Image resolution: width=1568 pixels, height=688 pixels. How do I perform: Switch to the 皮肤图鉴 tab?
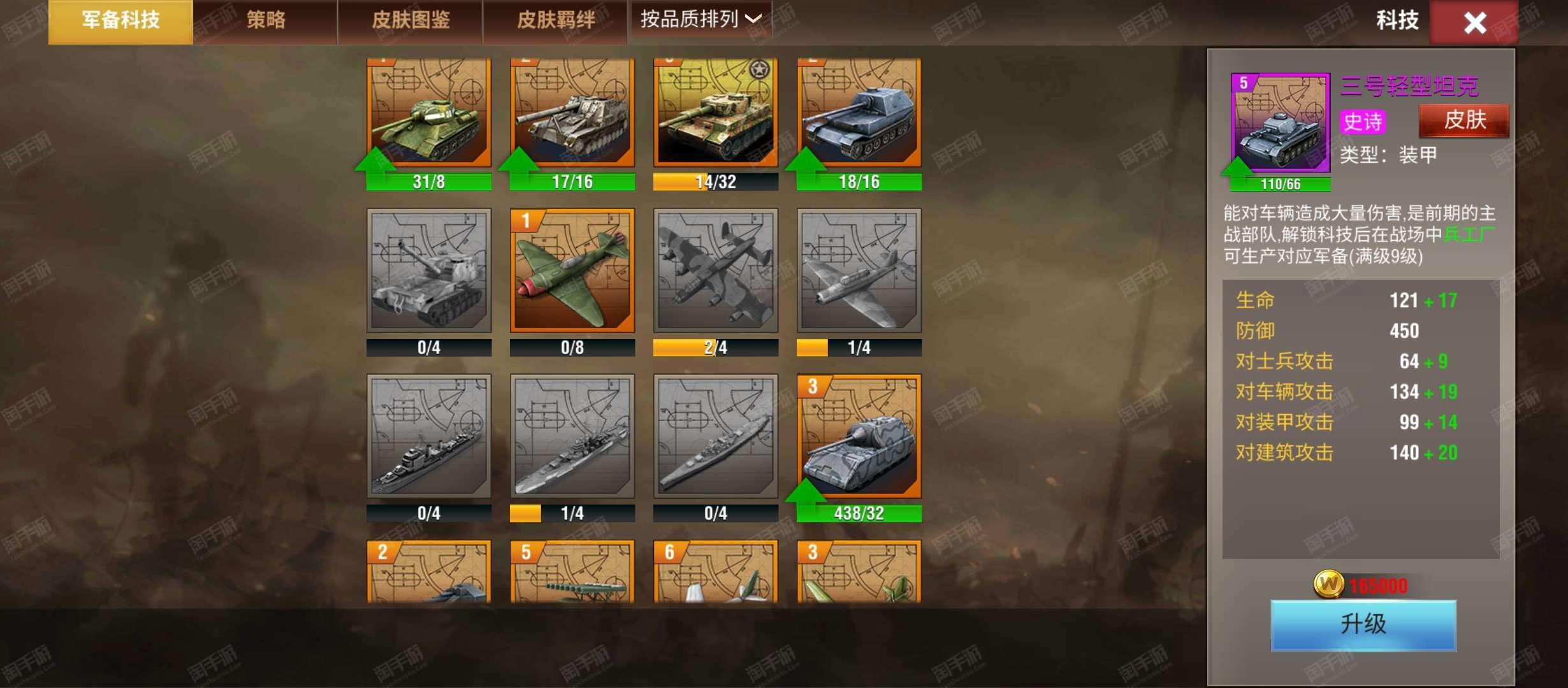pos(410,21)
